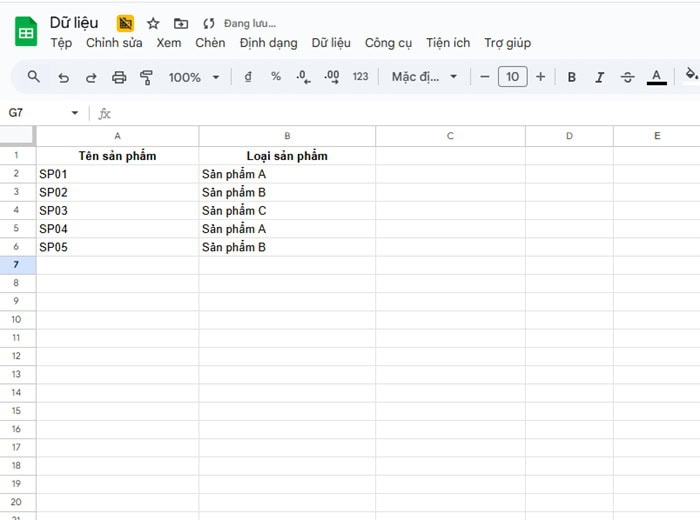Select the Sản phẩm C cell
Image resolution: width=700 pixels, height=520 pixels.
287,211
